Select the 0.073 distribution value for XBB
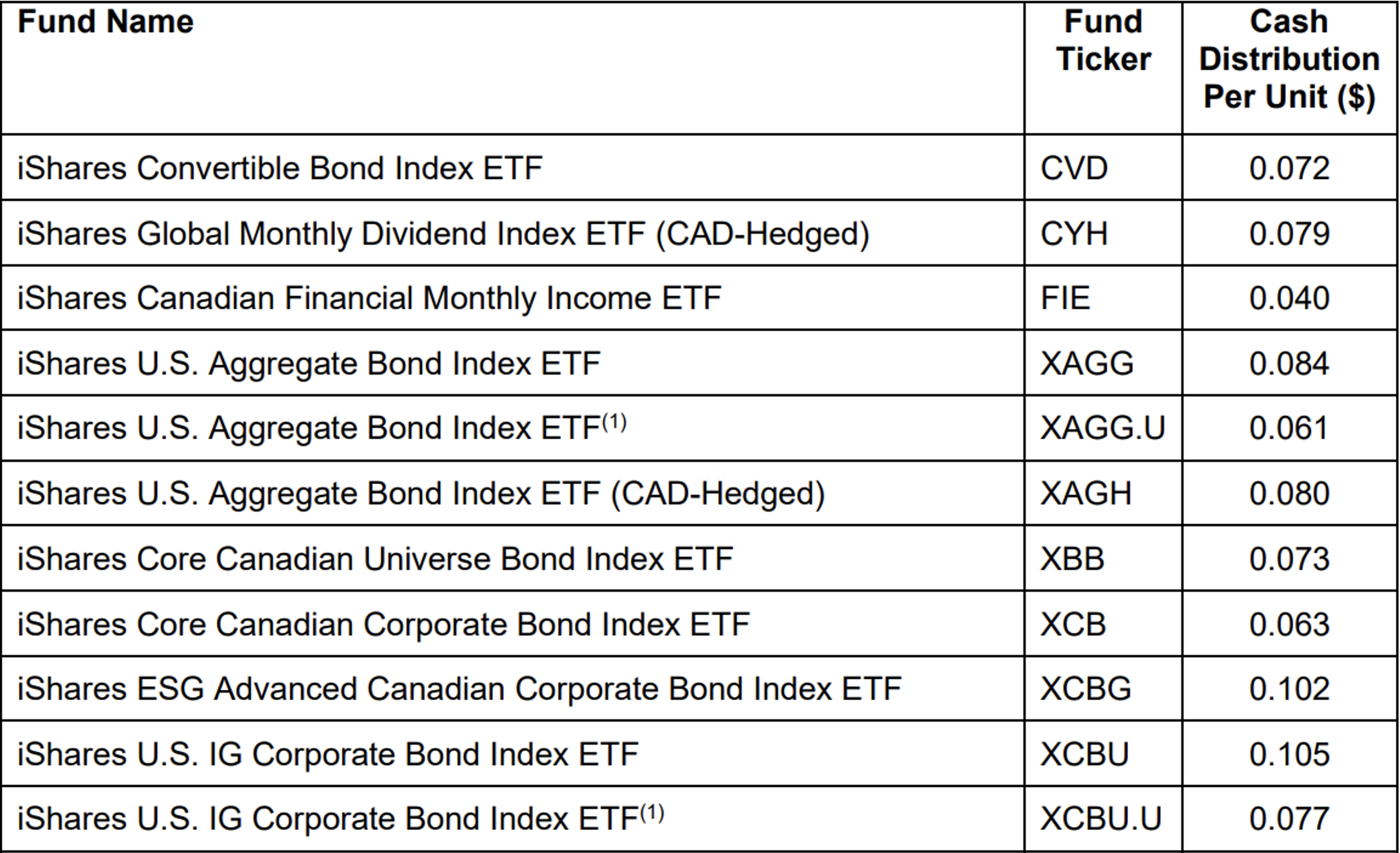Screen dimensions: 1400x853 (x=1289, y=559)
